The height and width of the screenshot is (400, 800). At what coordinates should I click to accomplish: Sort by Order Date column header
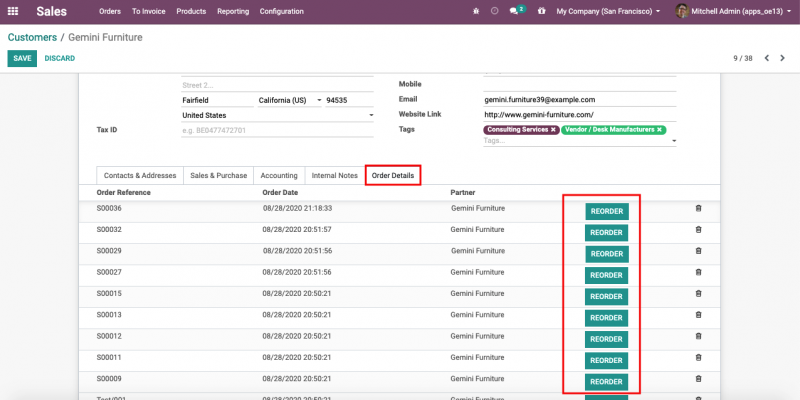[280, 193]
